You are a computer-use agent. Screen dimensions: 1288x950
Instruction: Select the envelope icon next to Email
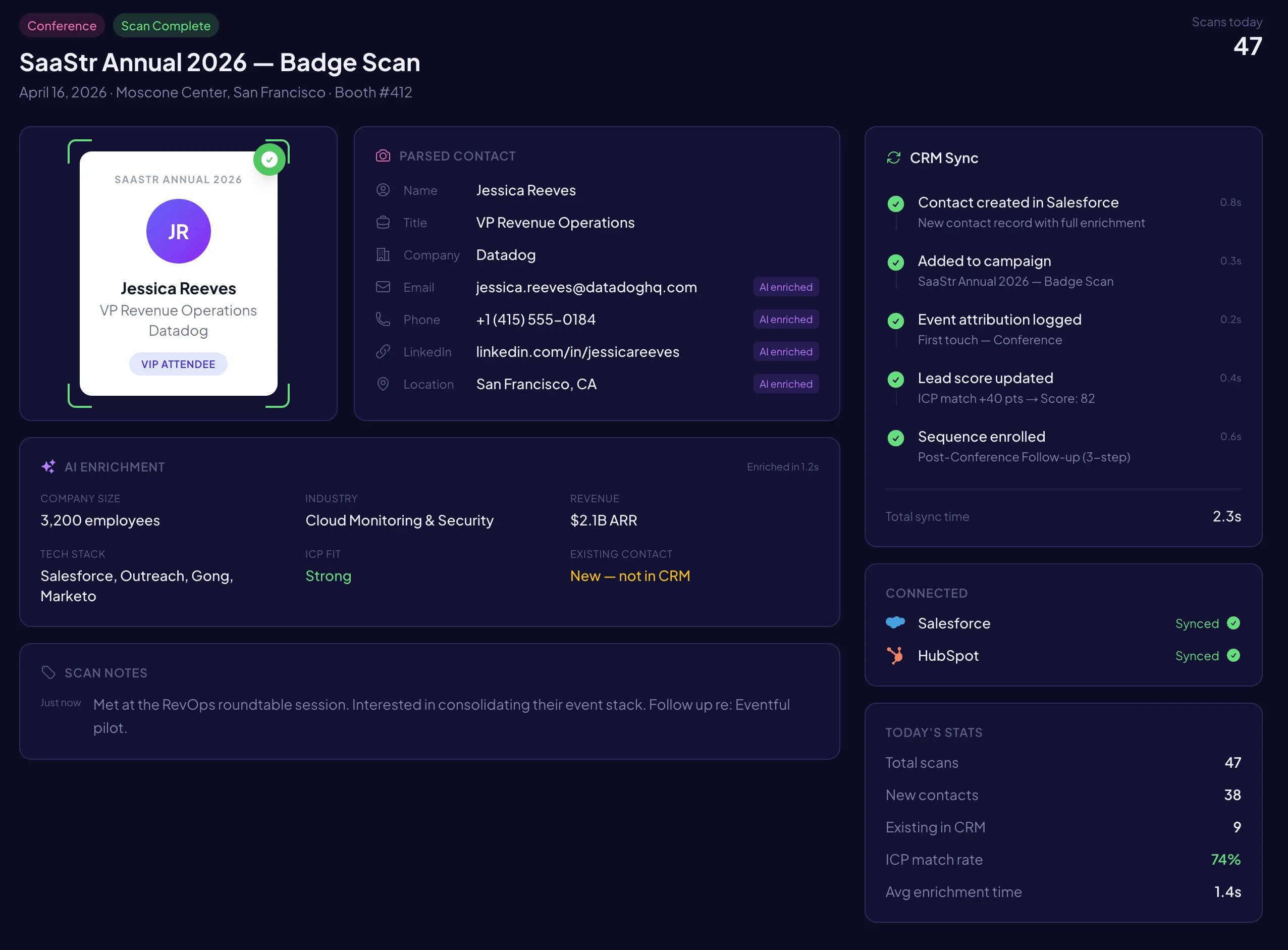pyautogui.click(x=383, y=286)
